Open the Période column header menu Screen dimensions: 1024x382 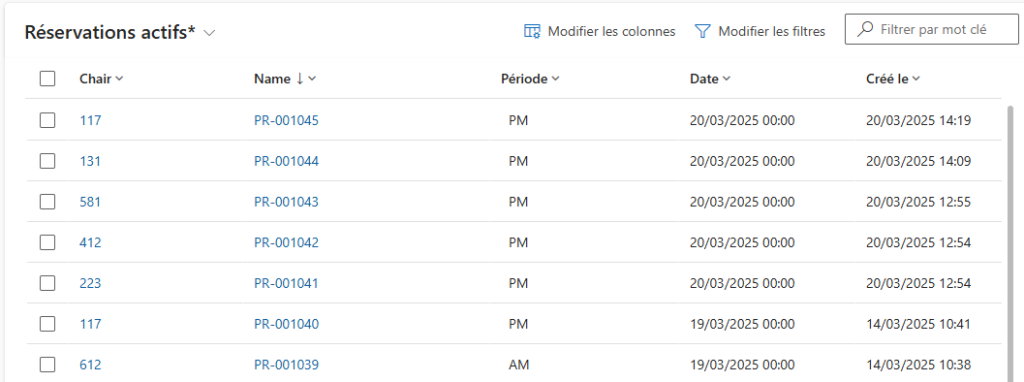(530, 79)
